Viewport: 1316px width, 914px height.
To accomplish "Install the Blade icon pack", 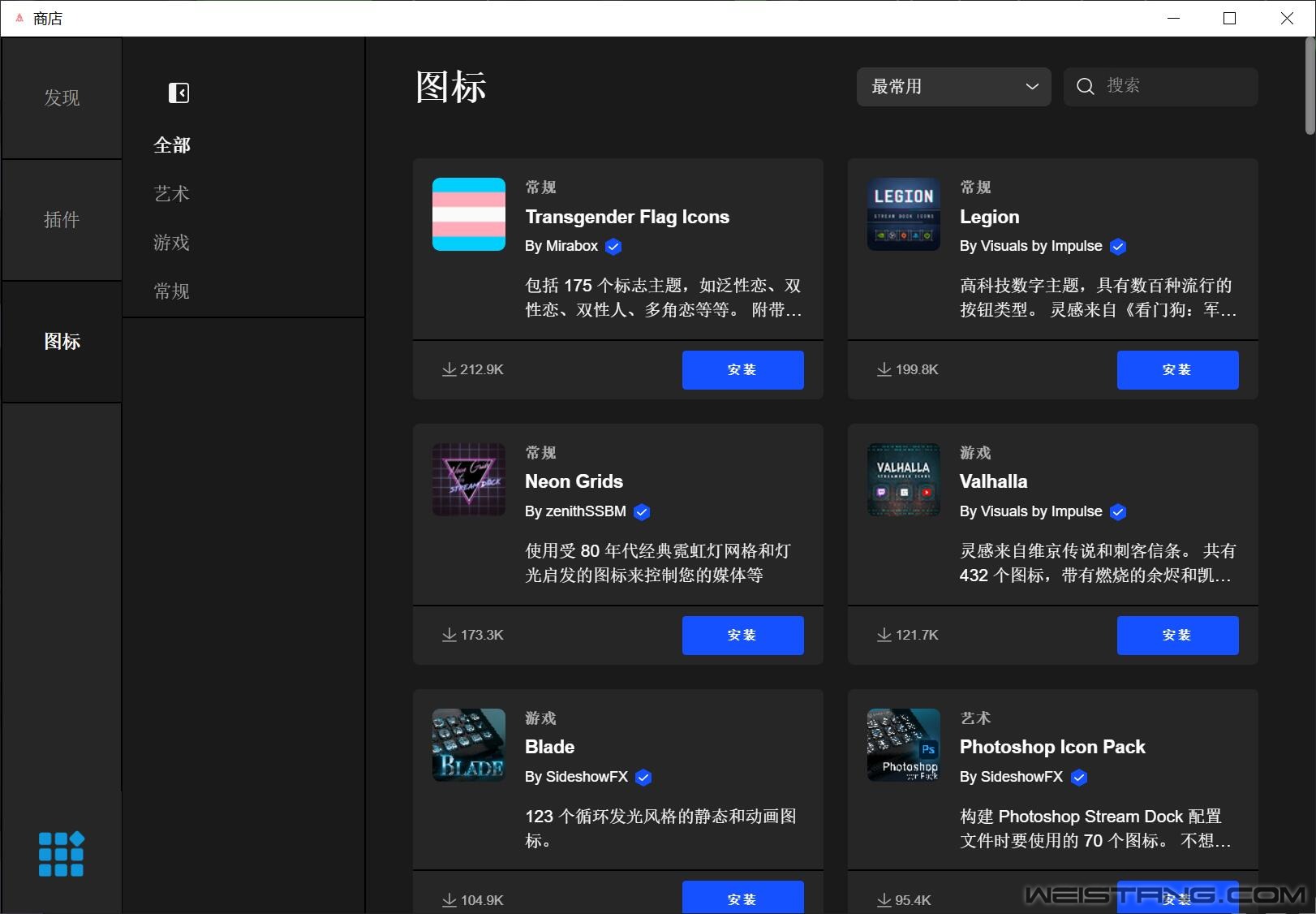I will pos(743,898).
